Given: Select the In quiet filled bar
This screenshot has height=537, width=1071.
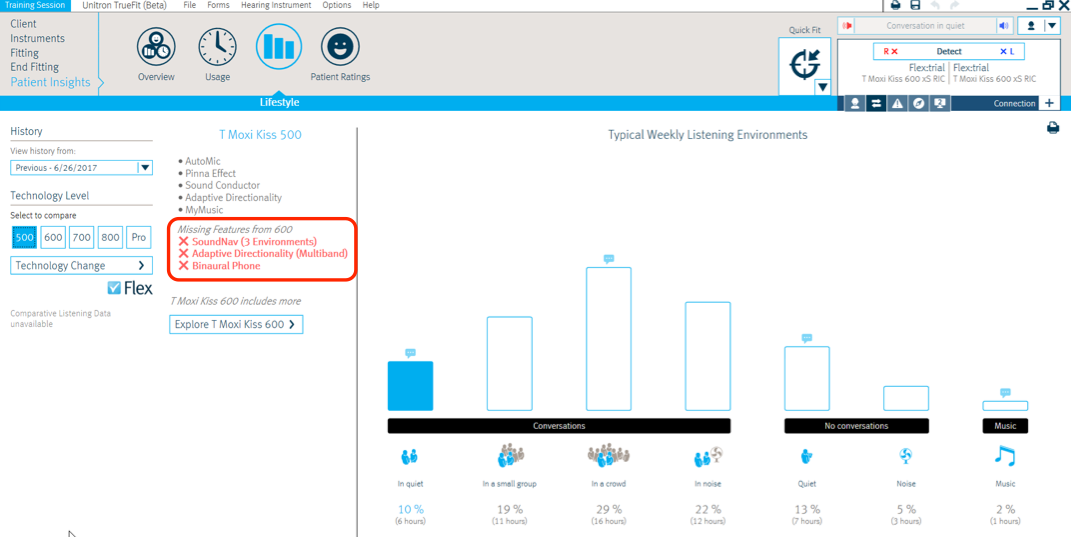Looking at the screenshot, I should [x=410, y=386].
